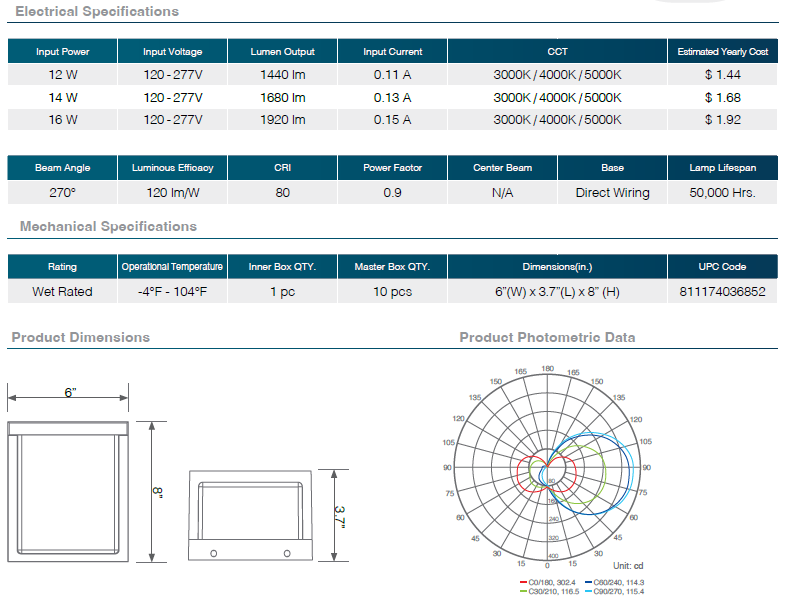This screenshot has width=791, height=603.
Task: Click the Estimated Yearly Cost header
Action: pyautogui.click(x=723, y=52)
